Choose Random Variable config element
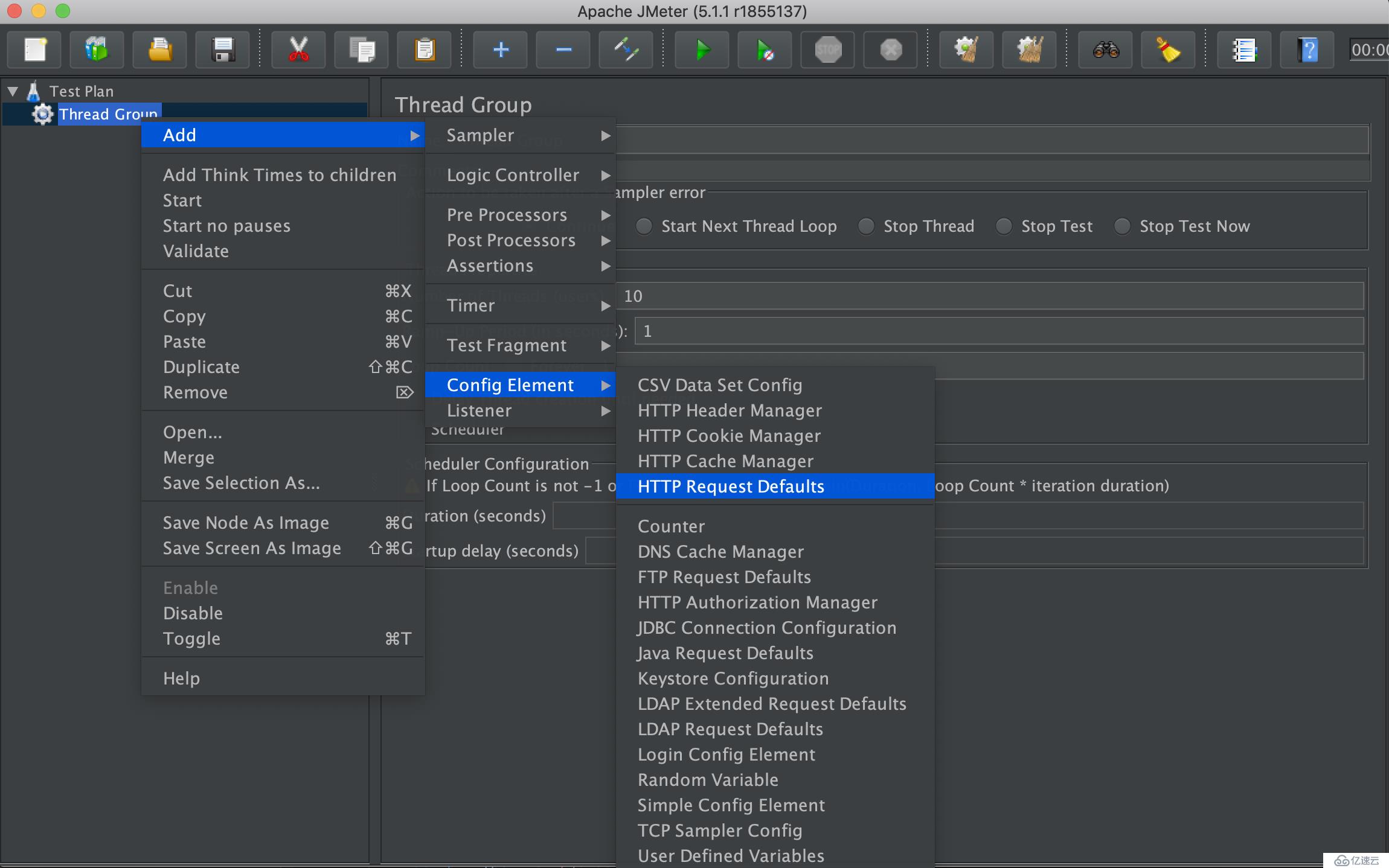Viewport: 1389px width, 868px height. 775,780
